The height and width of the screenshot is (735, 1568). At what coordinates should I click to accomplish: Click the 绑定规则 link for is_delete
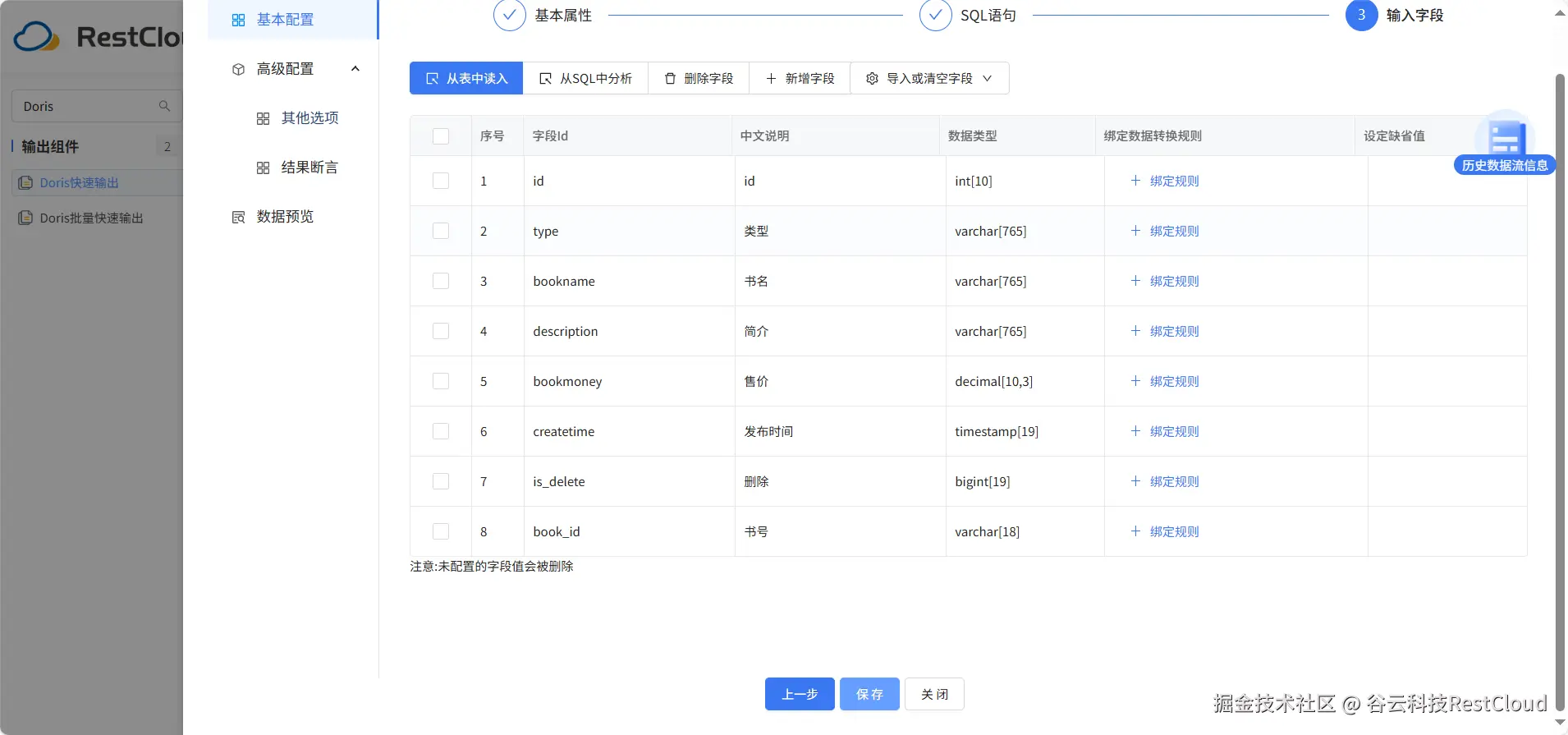1174,481
